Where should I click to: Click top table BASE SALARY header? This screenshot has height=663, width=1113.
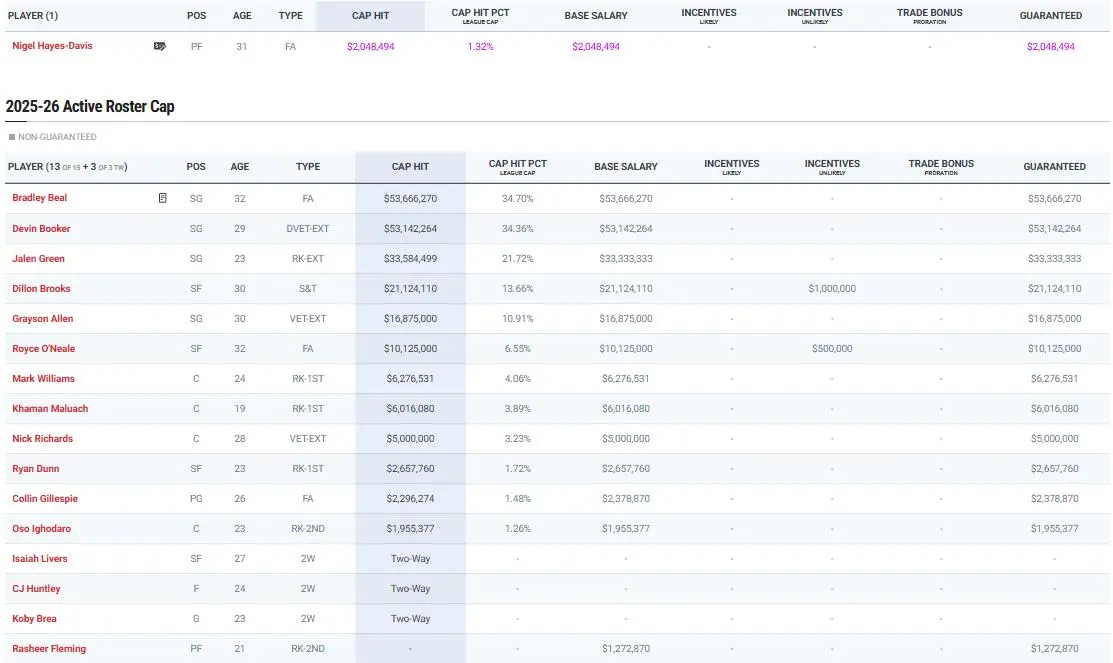click(x=596, y=16)
